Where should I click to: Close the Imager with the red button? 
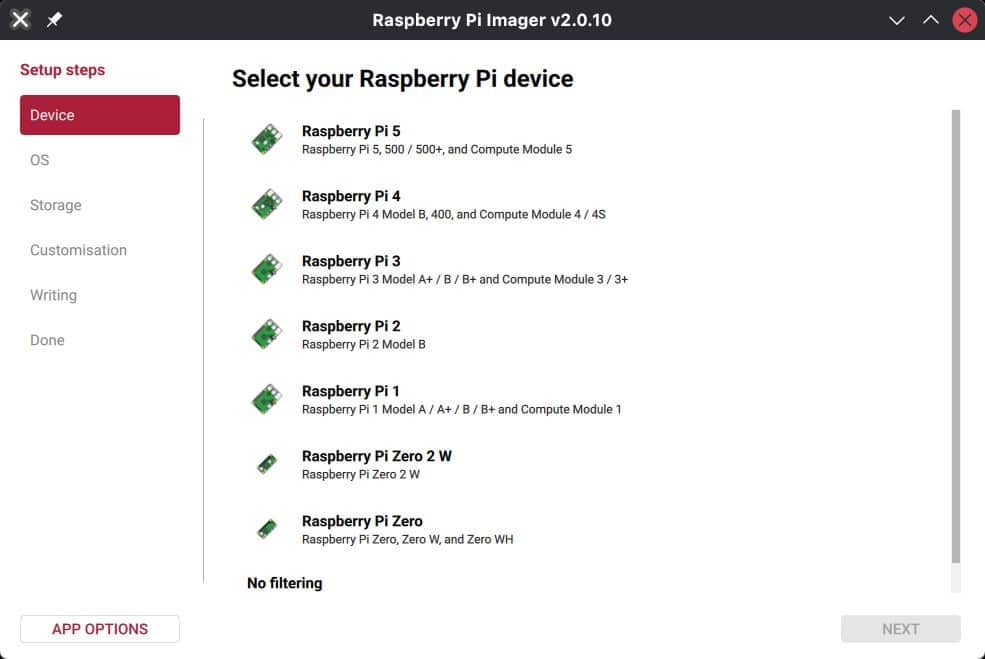965,20
